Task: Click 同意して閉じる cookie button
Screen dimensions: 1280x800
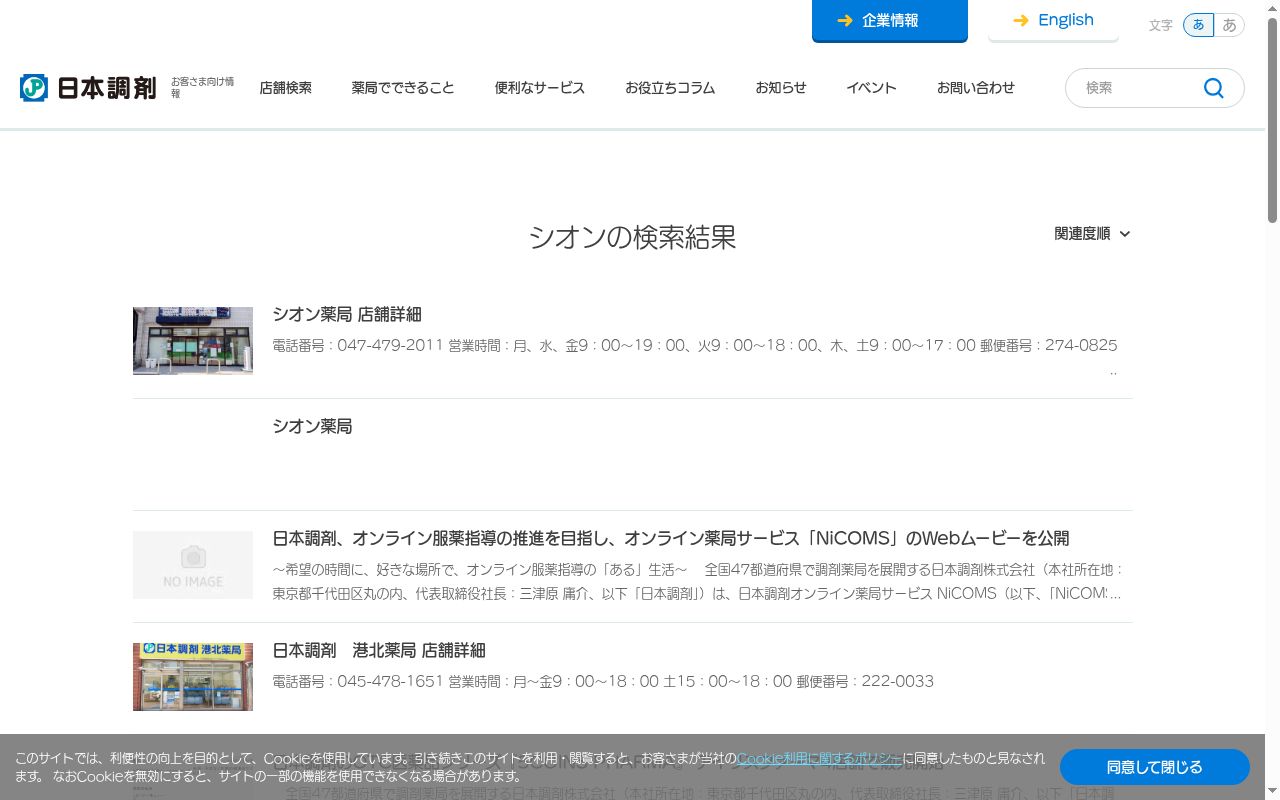Action: click(1155, 767)
